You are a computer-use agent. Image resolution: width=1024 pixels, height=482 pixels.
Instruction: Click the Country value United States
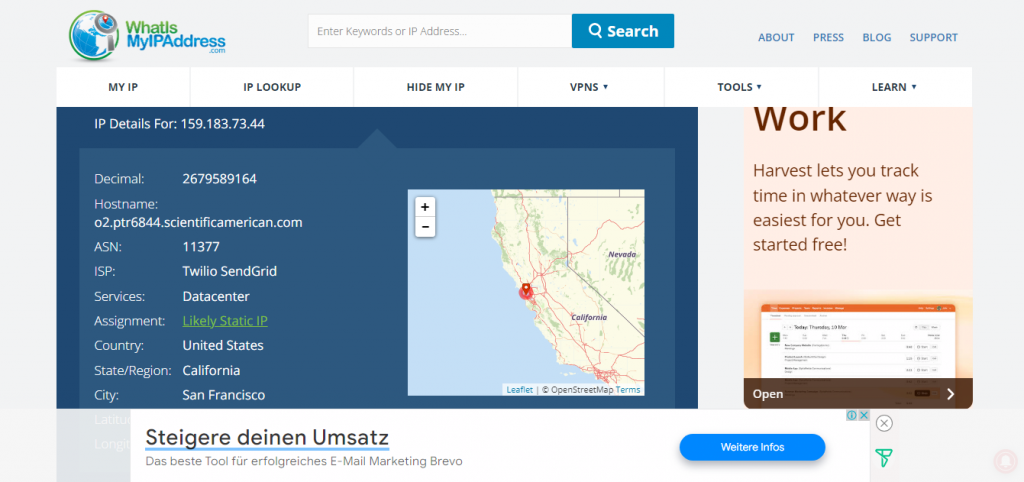(x=223, y=345)
